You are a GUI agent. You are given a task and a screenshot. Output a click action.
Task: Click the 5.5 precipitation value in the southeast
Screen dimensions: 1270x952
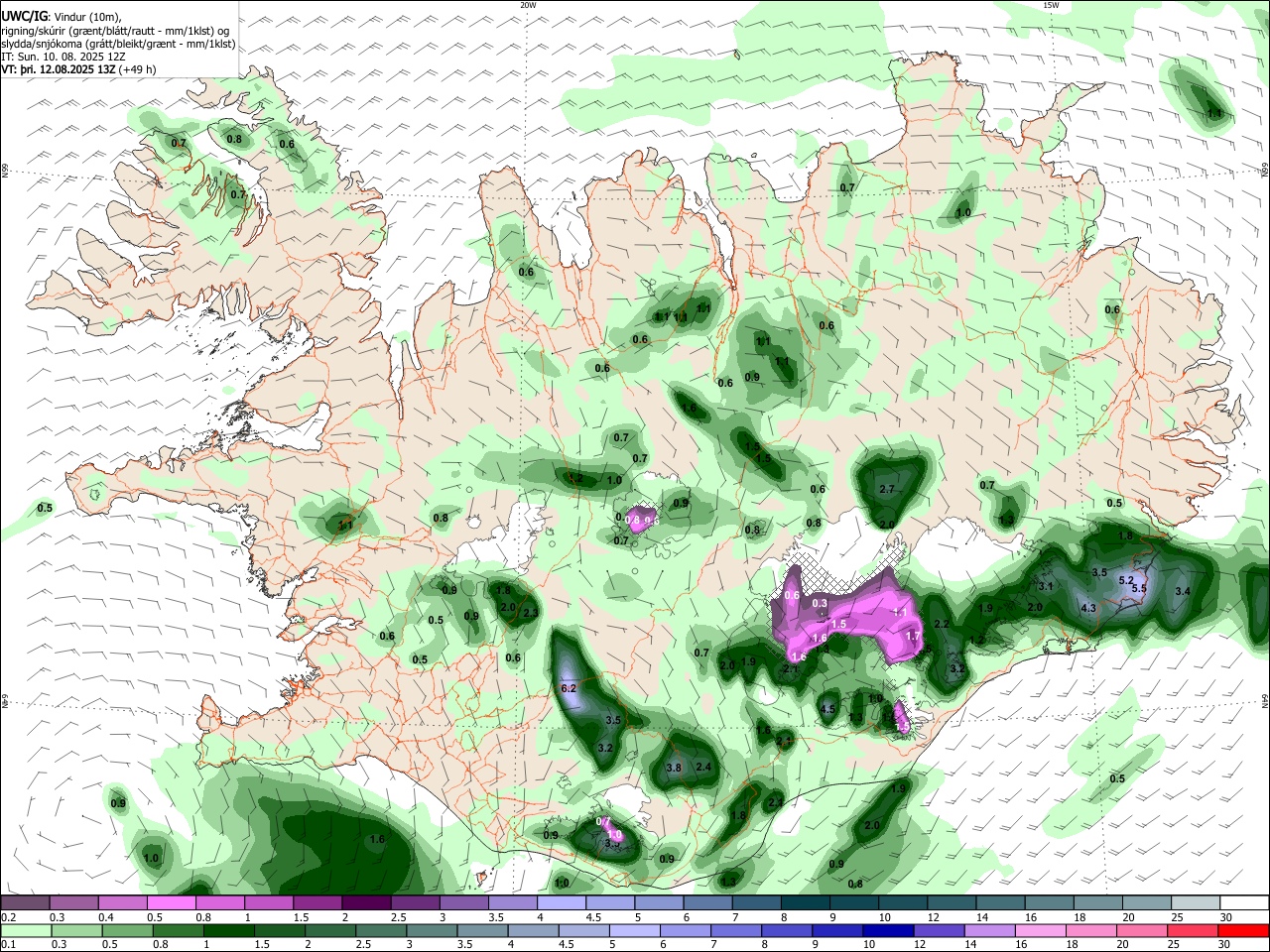(1138, 588)
